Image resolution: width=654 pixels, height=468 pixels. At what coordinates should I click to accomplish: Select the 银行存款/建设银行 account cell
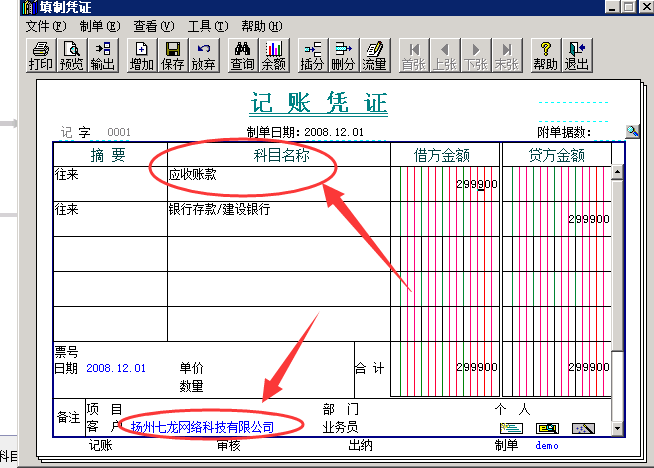279,219
